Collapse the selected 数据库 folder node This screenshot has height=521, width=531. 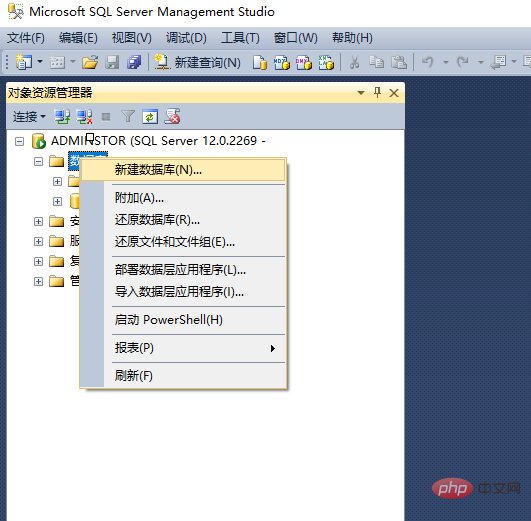39,162
